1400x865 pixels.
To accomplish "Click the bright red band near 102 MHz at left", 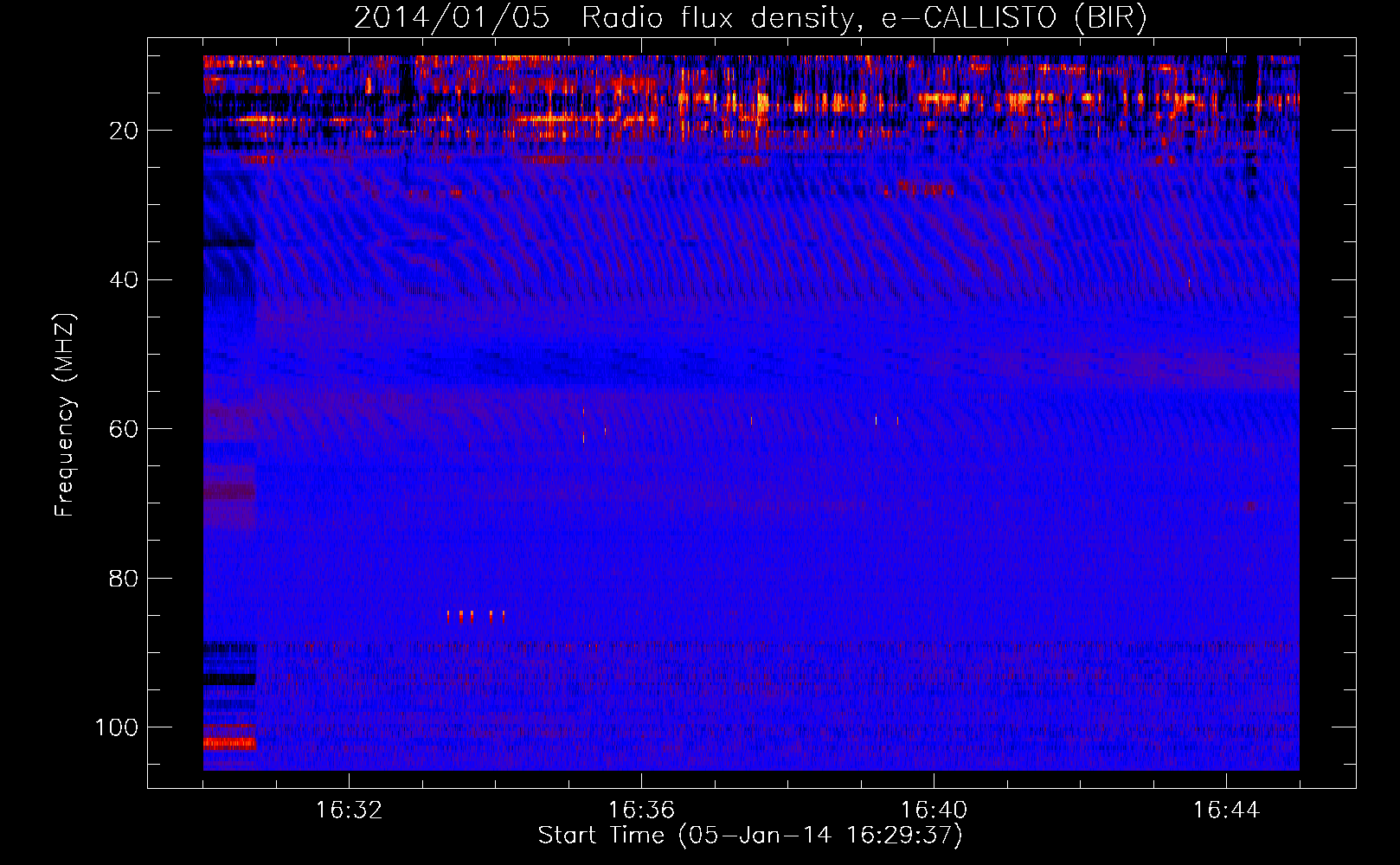I will [229, 743].
